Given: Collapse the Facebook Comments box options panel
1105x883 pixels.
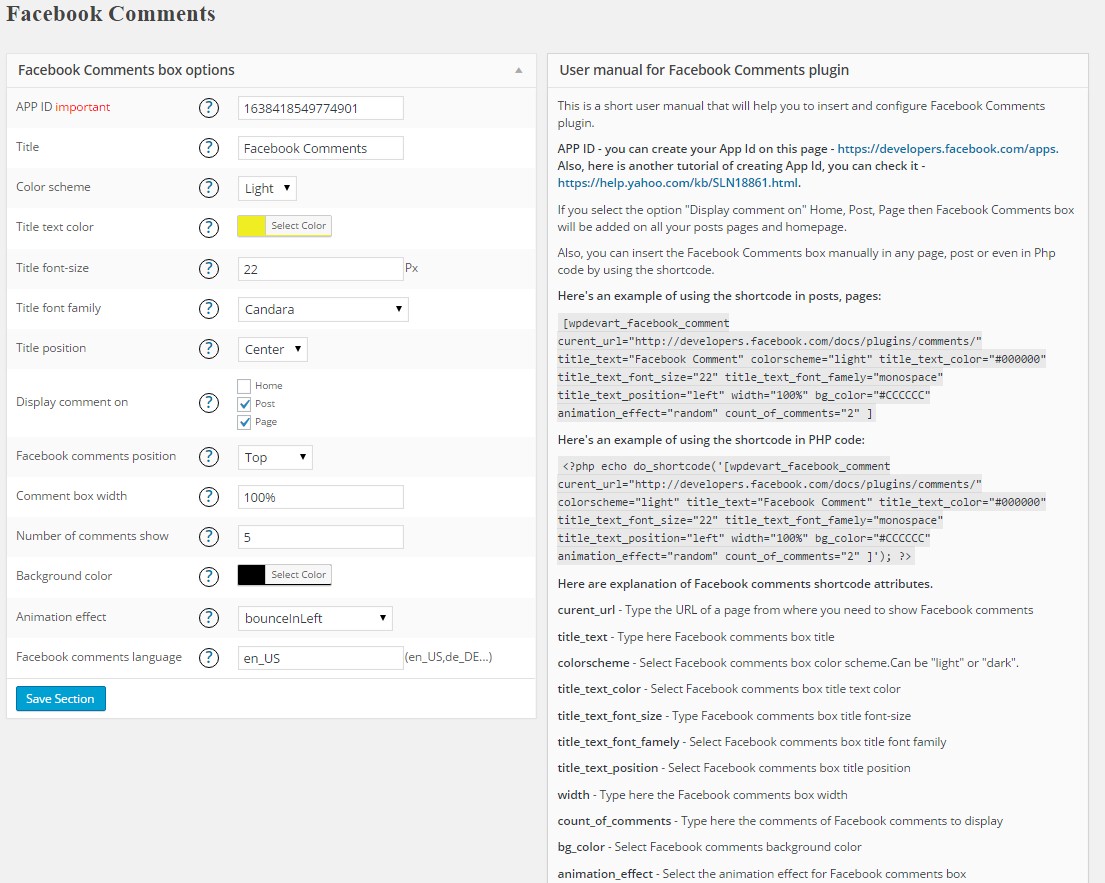Looking at the screenshot, I should pos(518,70).
